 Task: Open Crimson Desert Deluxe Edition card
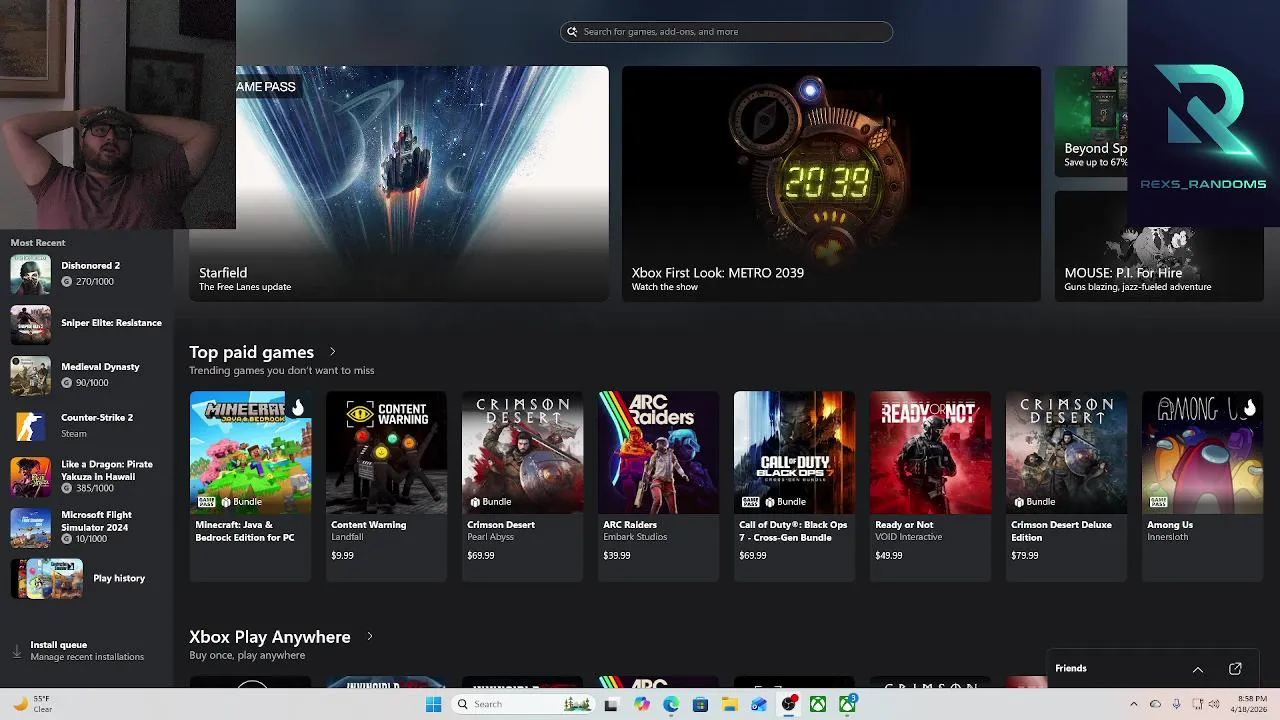pyautogui.click(x=1066, y=486)
